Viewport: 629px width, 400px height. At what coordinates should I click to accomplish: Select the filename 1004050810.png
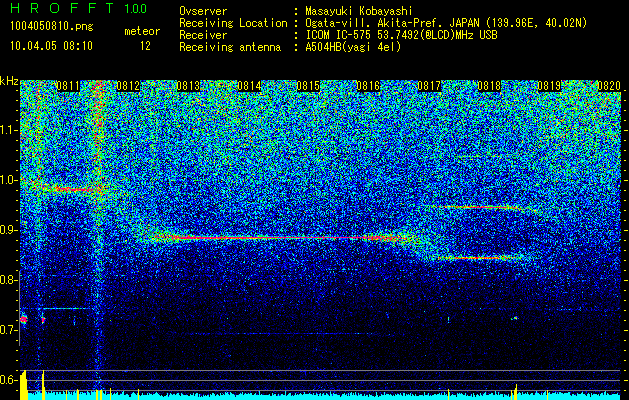click(52, 26)
